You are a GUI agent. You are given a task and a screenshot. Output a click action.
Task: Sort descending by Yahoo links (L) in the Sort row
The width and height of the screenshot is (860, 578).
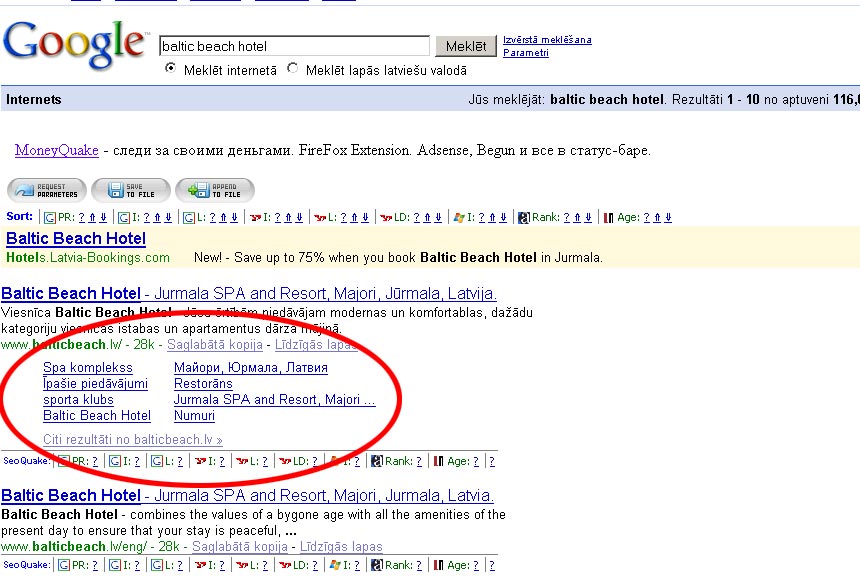(365, 218)
